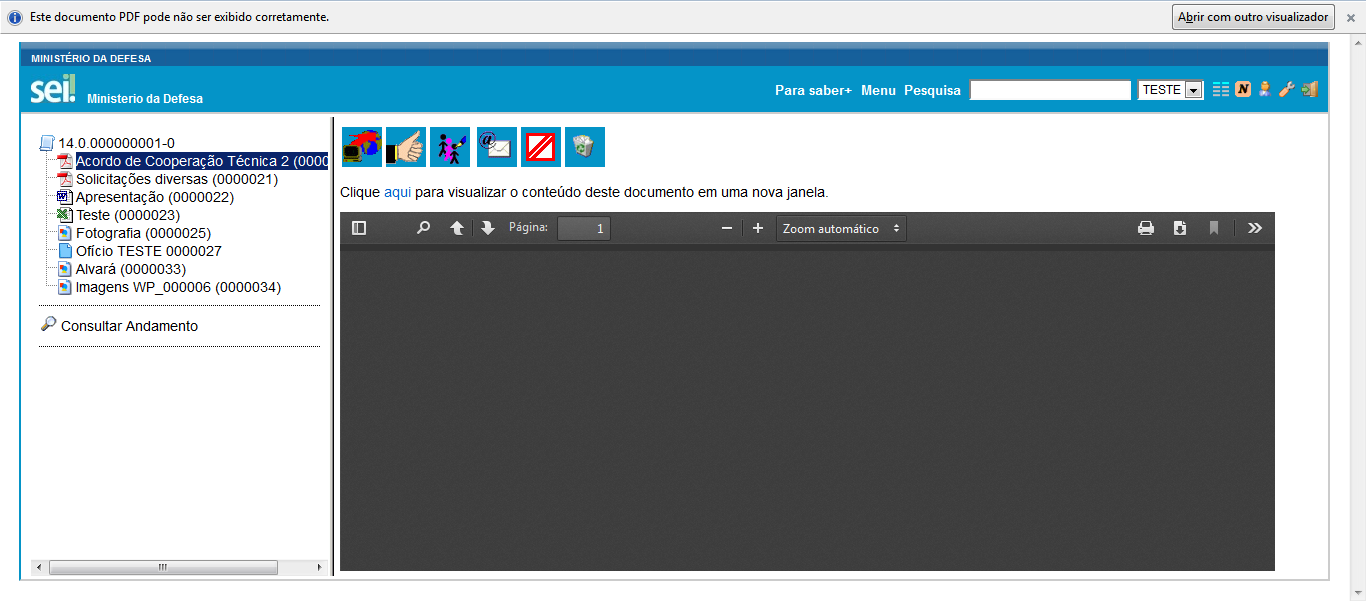This screenshot has width=1366, height=601.
Task: Open PDF viewer tools double-arrow menu
Action: coord(1255,228)
